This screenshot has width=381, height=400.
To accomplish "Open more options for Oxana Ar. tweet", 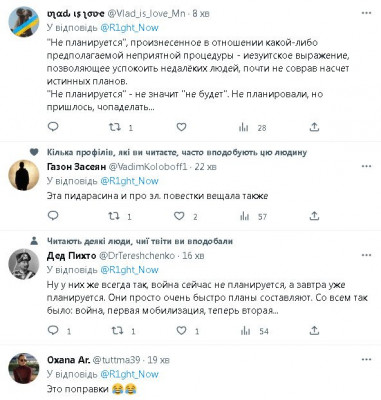I will point(366,359).
